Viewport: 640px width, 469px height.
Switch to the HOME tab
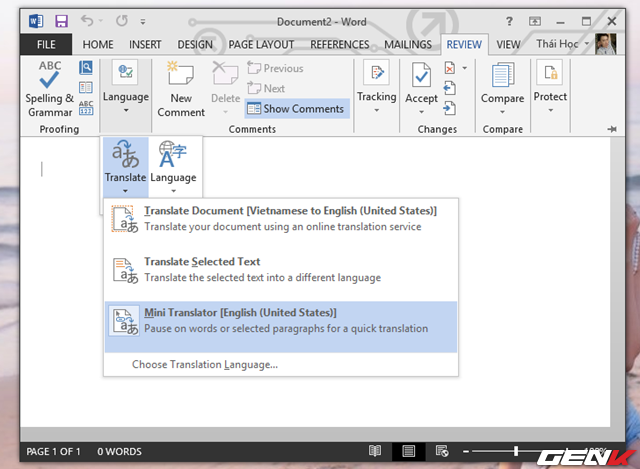pyautogui.click(x=98, y=44)
